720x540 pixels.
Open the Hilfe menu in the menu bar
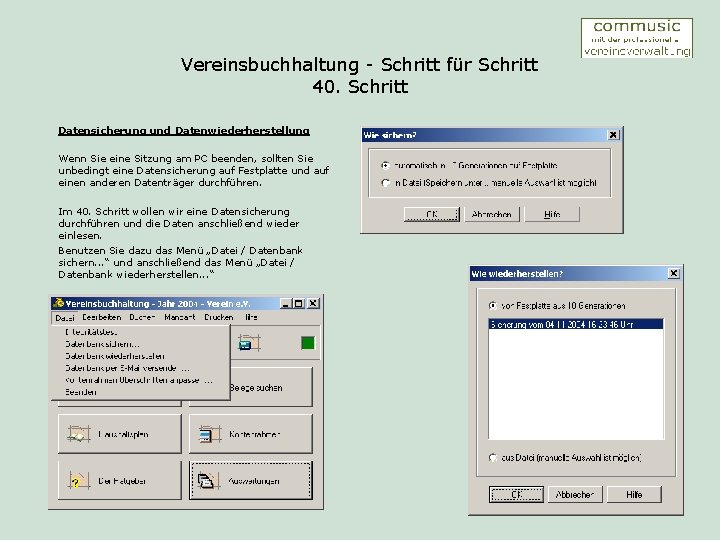[x=251, y=317]
